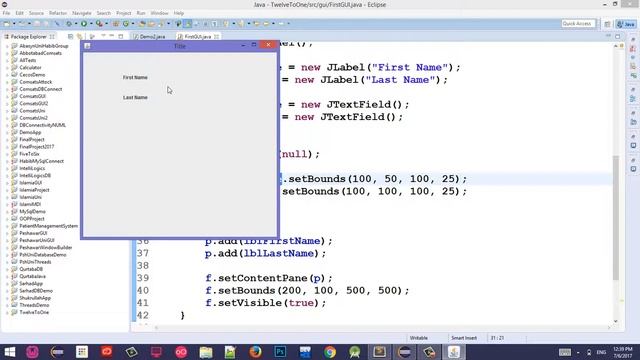Switch to the FirstGUI.java editor tab
The height and width of the screenshot is (360, 640).
coord(197,36)
